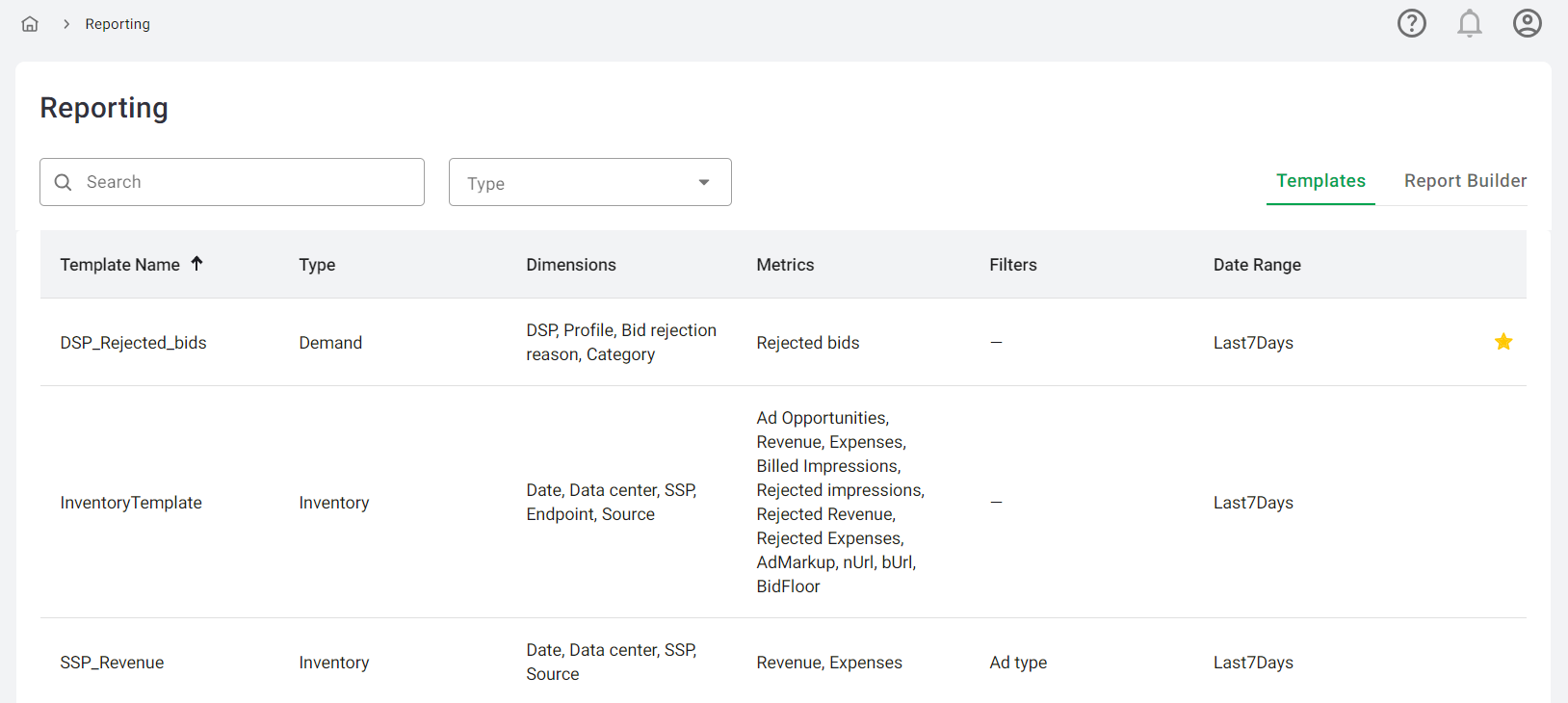Click the Metrics column header

point(785,265)
